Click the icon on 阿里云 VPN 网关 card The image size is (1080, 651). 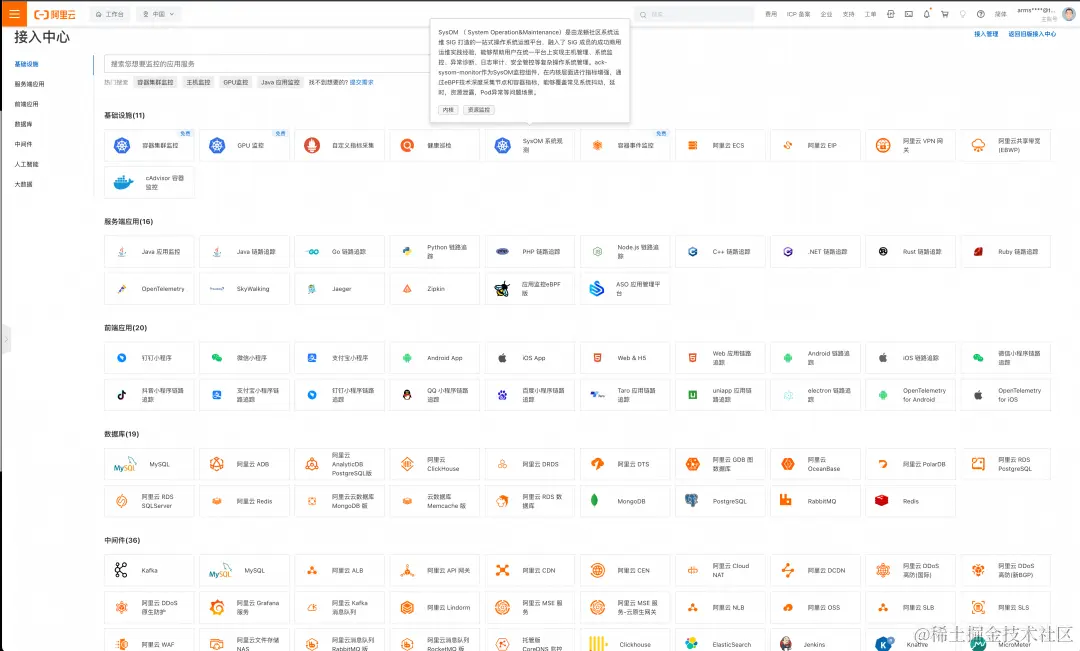point(882,145)
